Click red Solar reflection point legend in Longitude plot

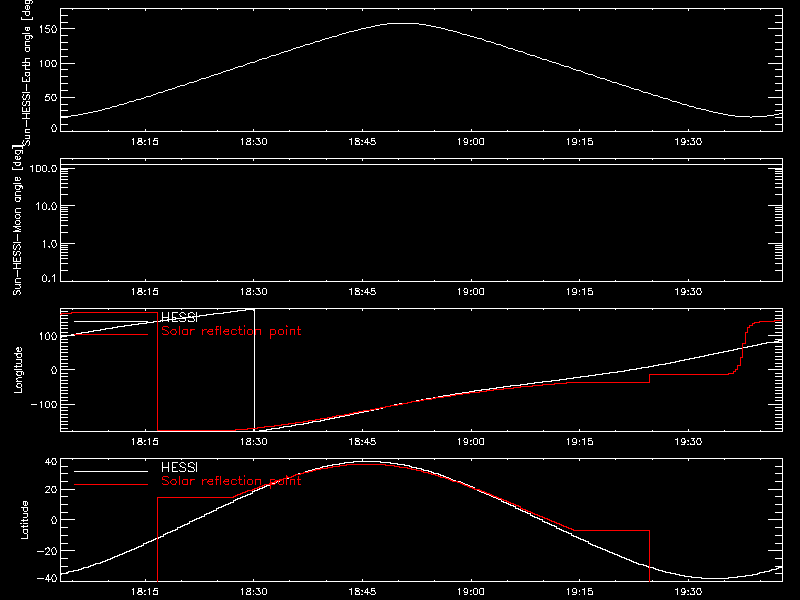click(x=231, y=331)
